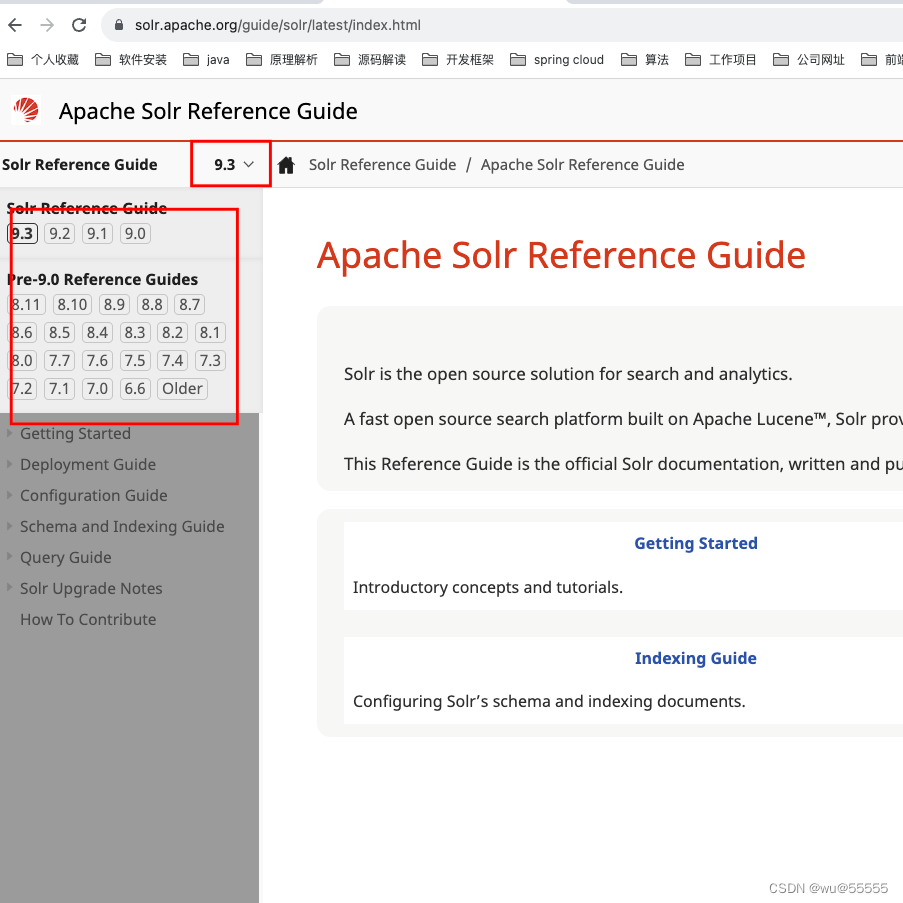
Task: Select the Older versions option
Action: (x=182, y=388)
